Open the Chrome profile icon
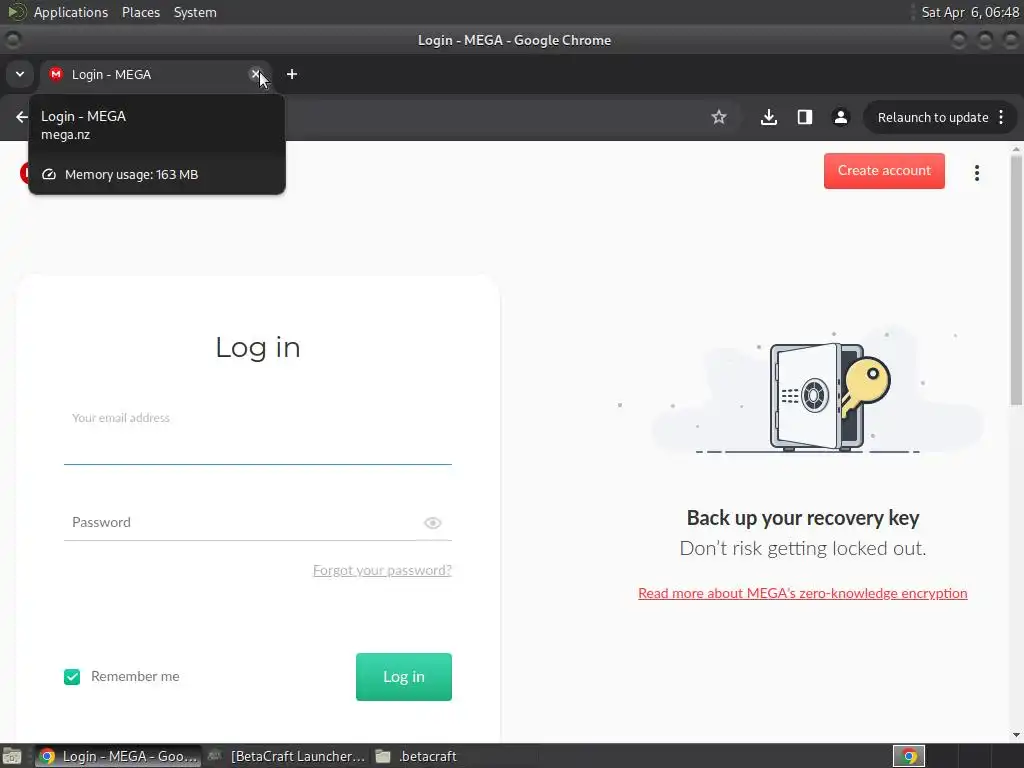Image resolution: width=1024 pixels, height=768 pixels. click(x=840, y=117)
